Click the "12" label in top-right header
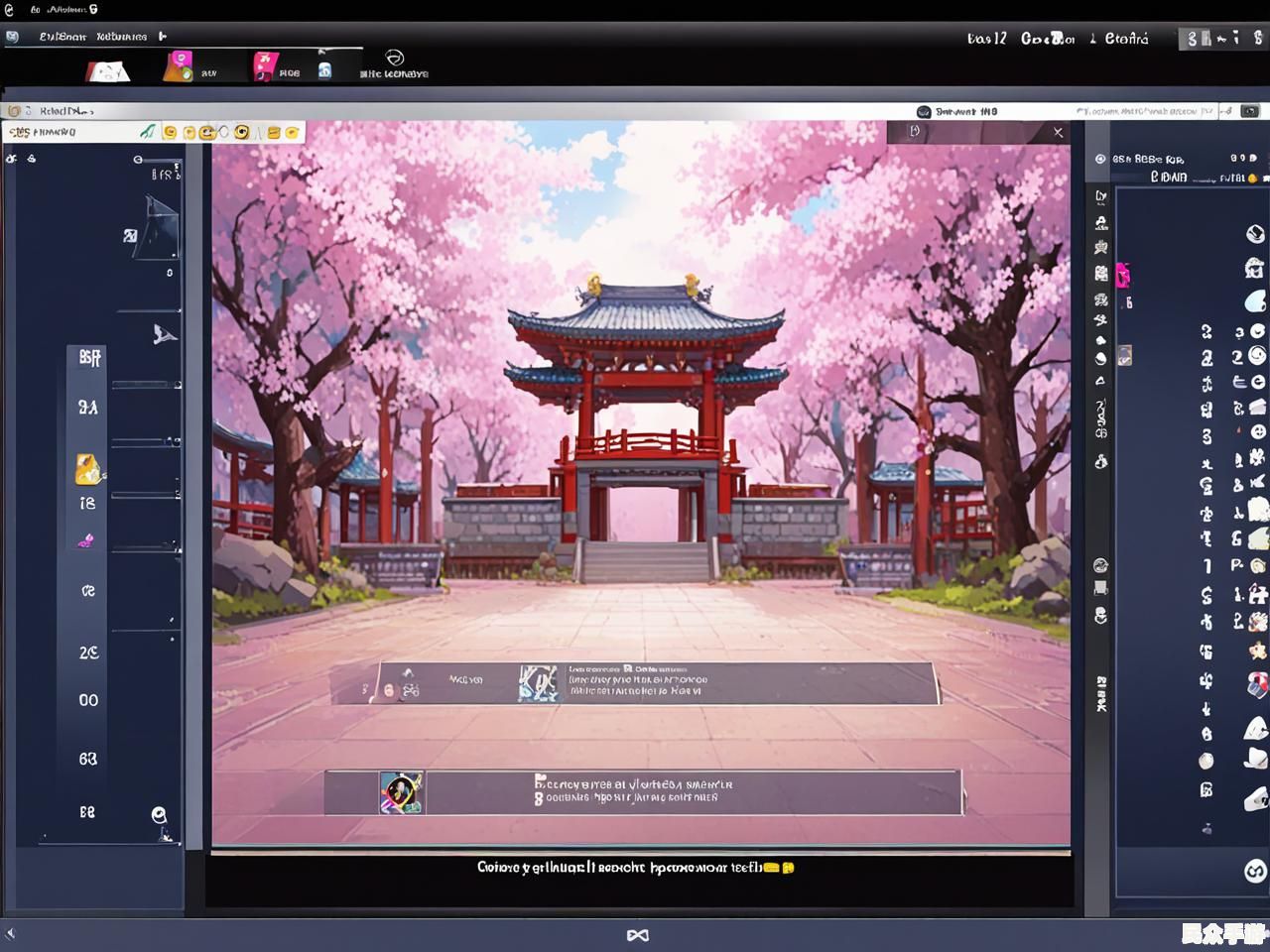 click(x=999, y=38)
